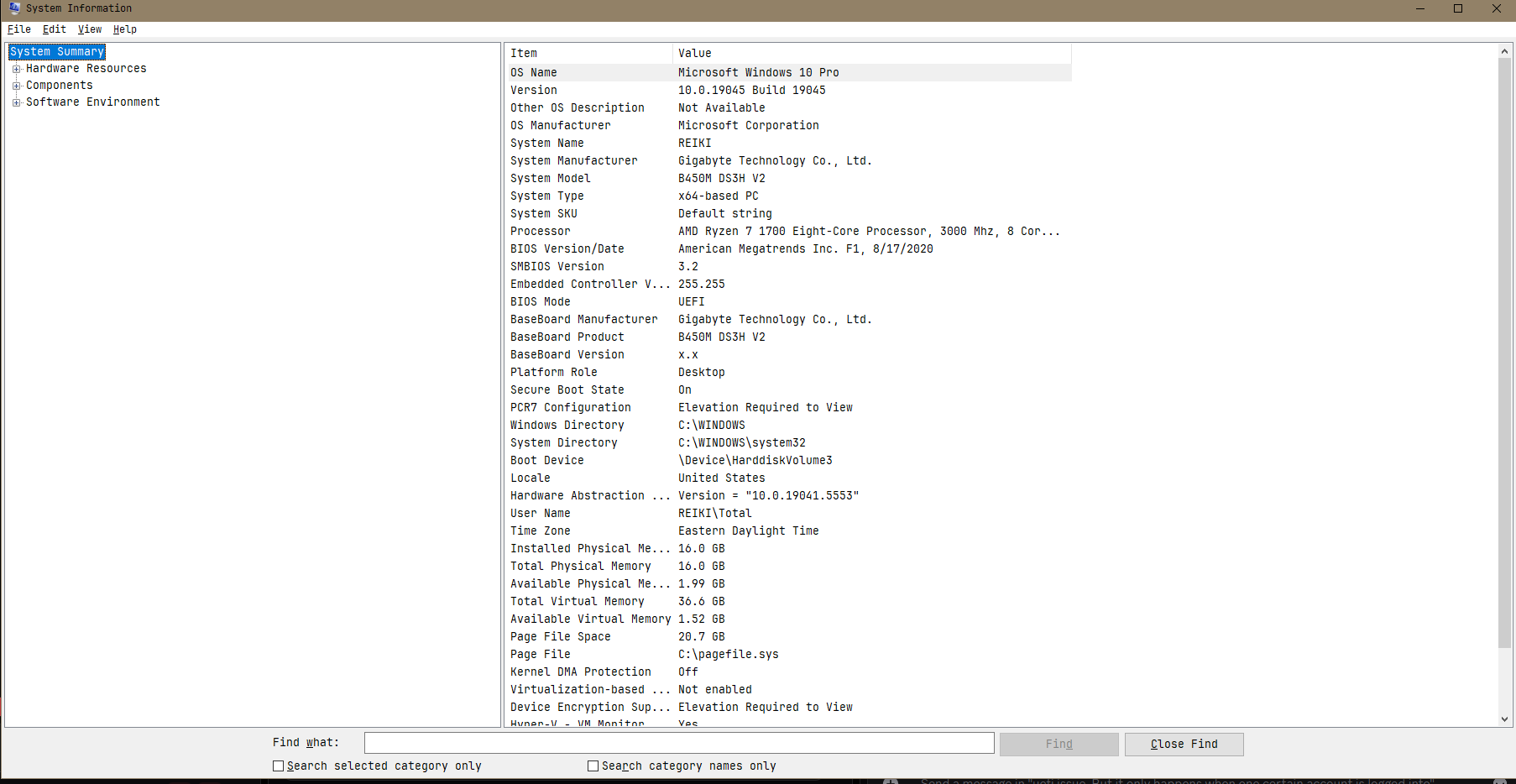Screen dimensions: 1516x784
Task: Open the Edit menu
Action: click(x=55, y=29)
